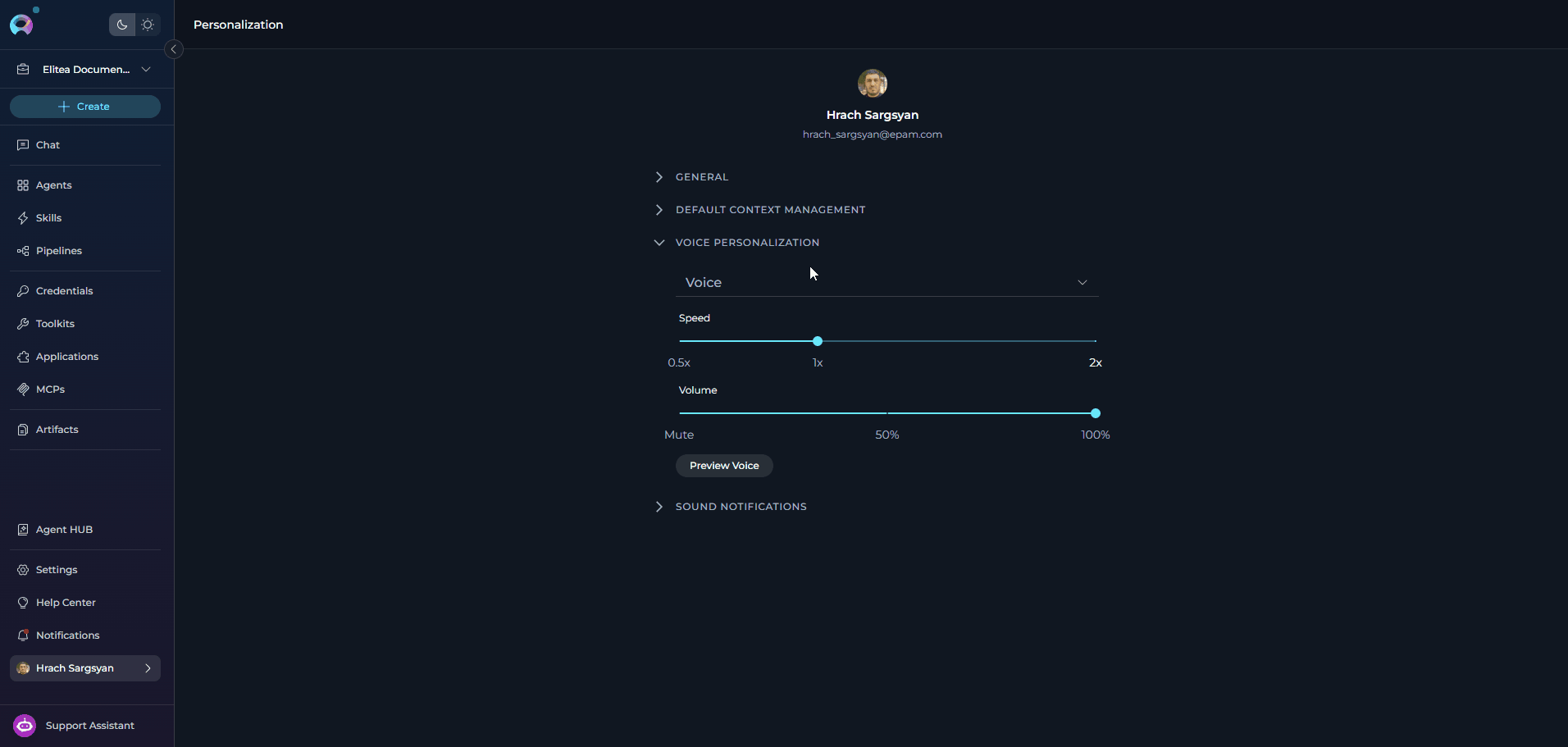The height and width of the screenshot is (747, 1568).
Task: Click the Pipelines flow icon
Action: [23, 251]
